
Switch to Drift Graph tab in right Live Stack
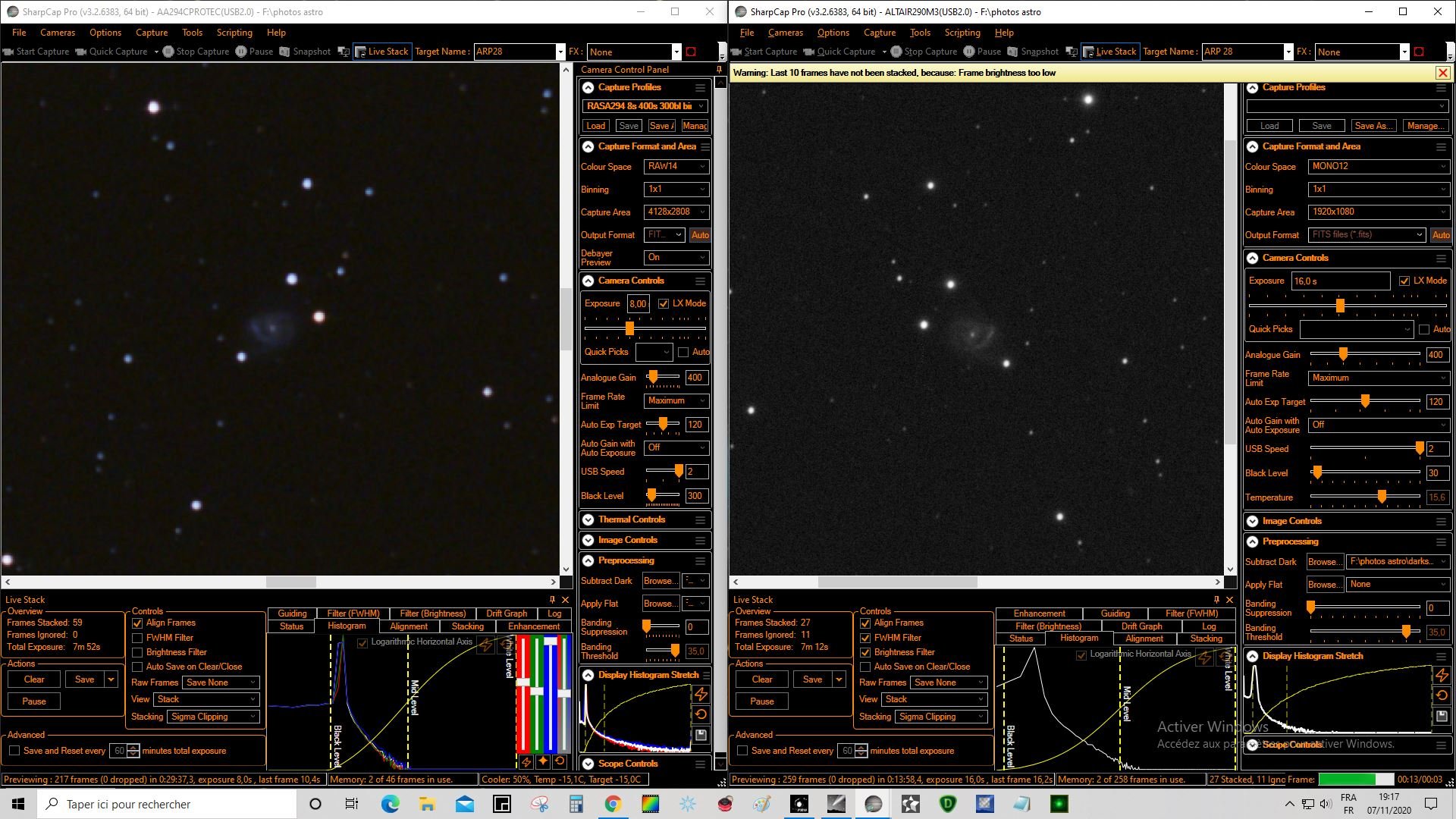pyautogui.click(x=1141, y=626)
